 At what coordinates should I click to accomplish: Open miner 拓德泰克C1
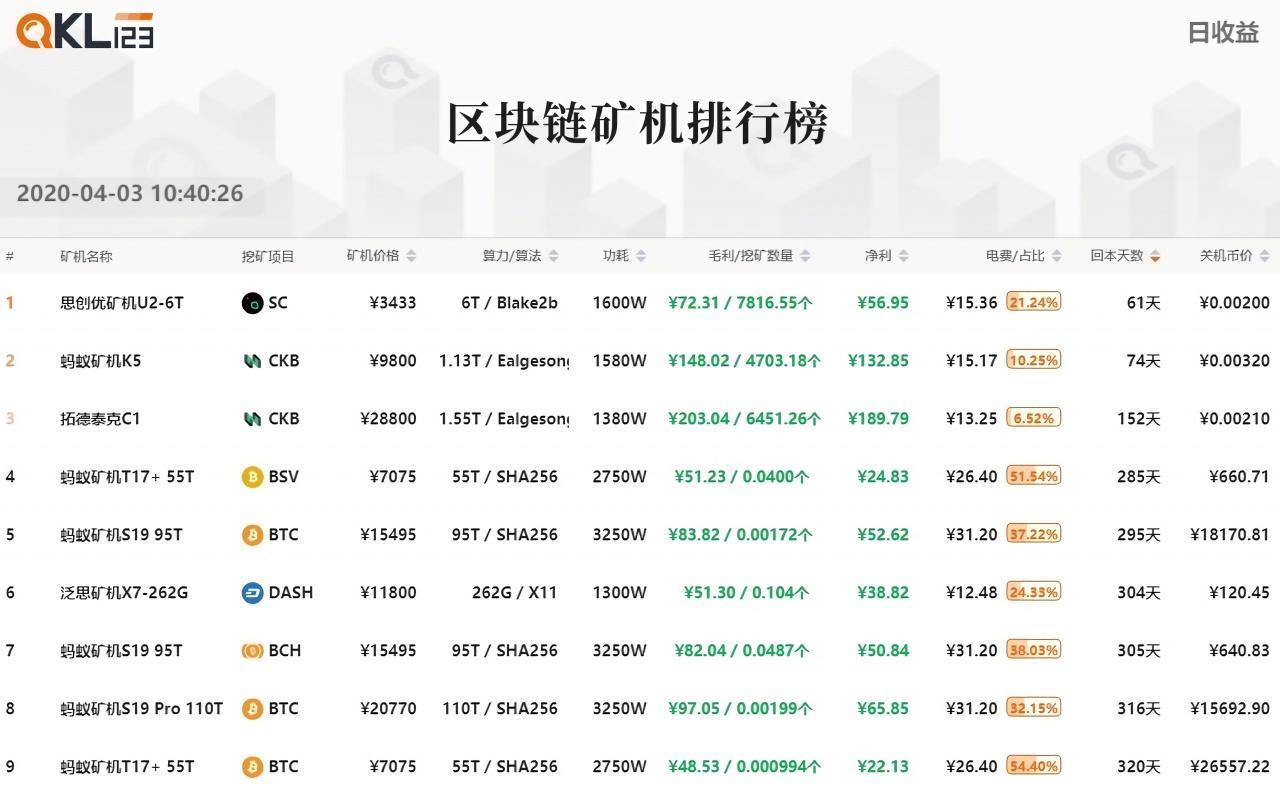100,419
